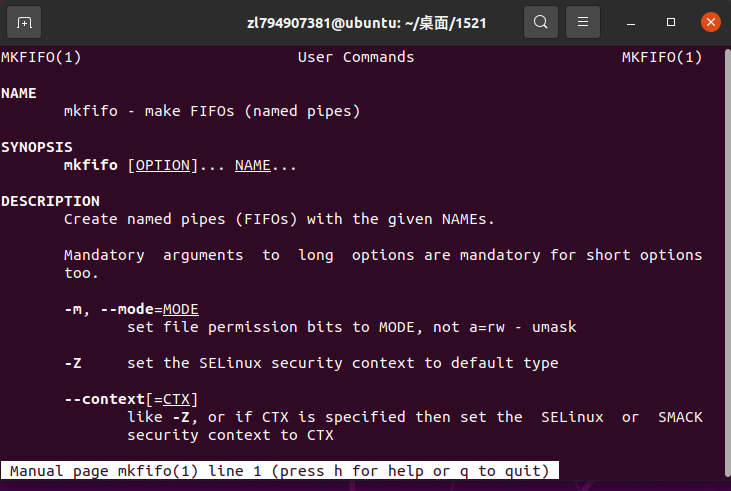This screenshot has width=731, height=491.
Task: Click the User Commands header text
Action: coord(356,57)
